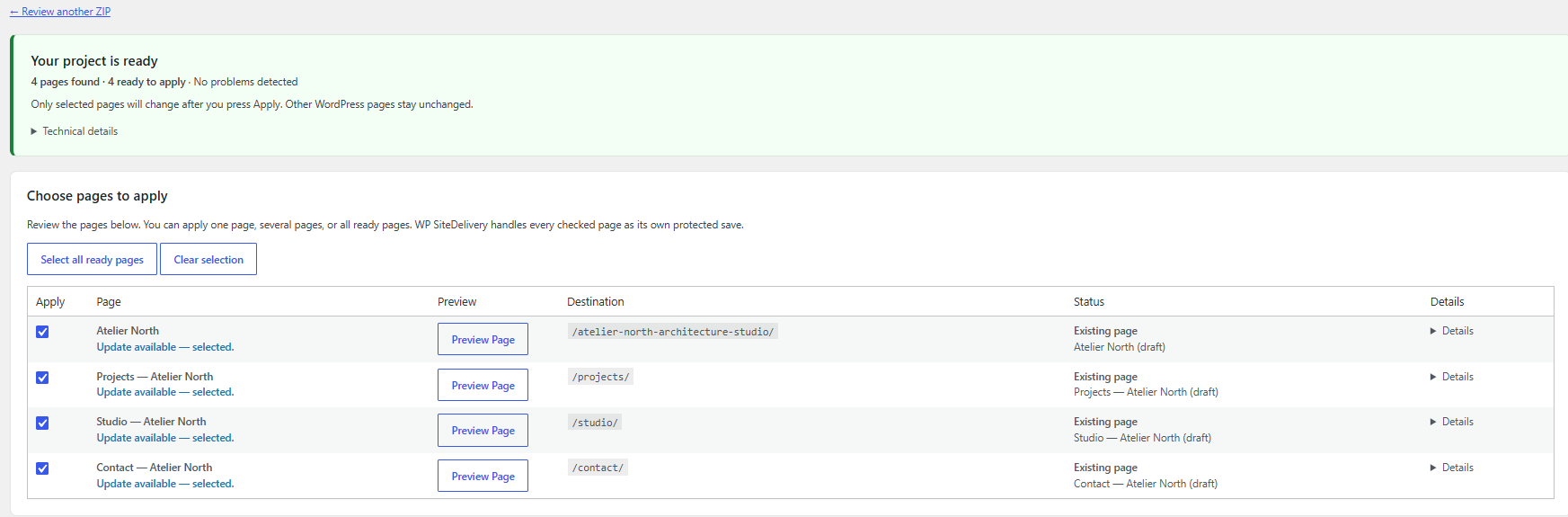Screen dimensions: 1568x517
Task: Toggle the Projects — Atelier North checkbox
Action: (42, 378)
